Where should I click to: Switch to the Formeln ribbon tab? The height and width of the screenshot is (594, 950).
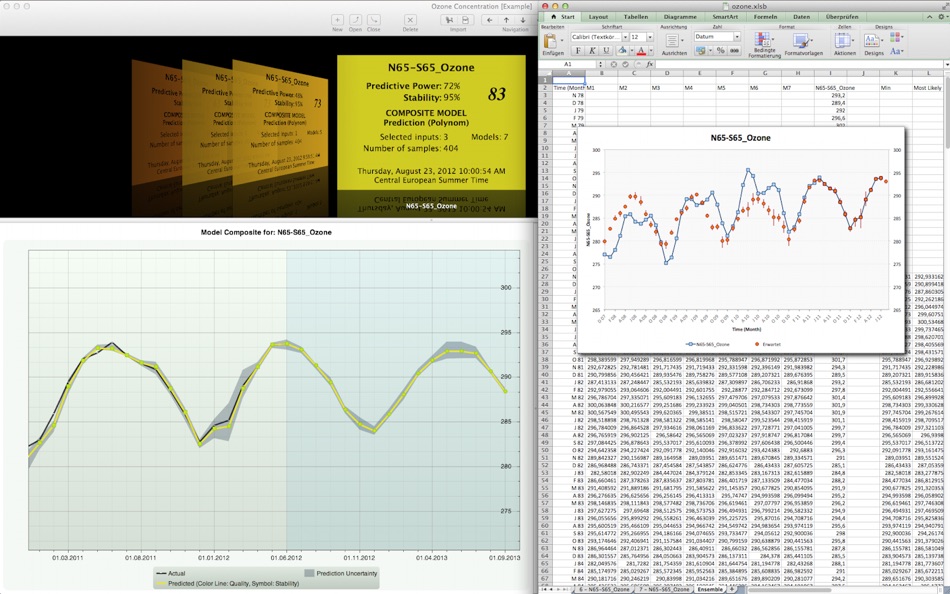765,17
